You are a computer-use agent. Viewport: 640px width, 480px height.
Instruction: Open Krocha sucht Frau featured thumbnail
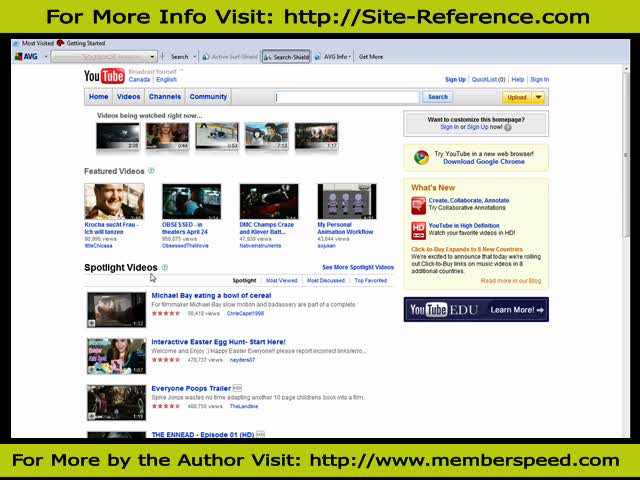(x=114, y=201)
